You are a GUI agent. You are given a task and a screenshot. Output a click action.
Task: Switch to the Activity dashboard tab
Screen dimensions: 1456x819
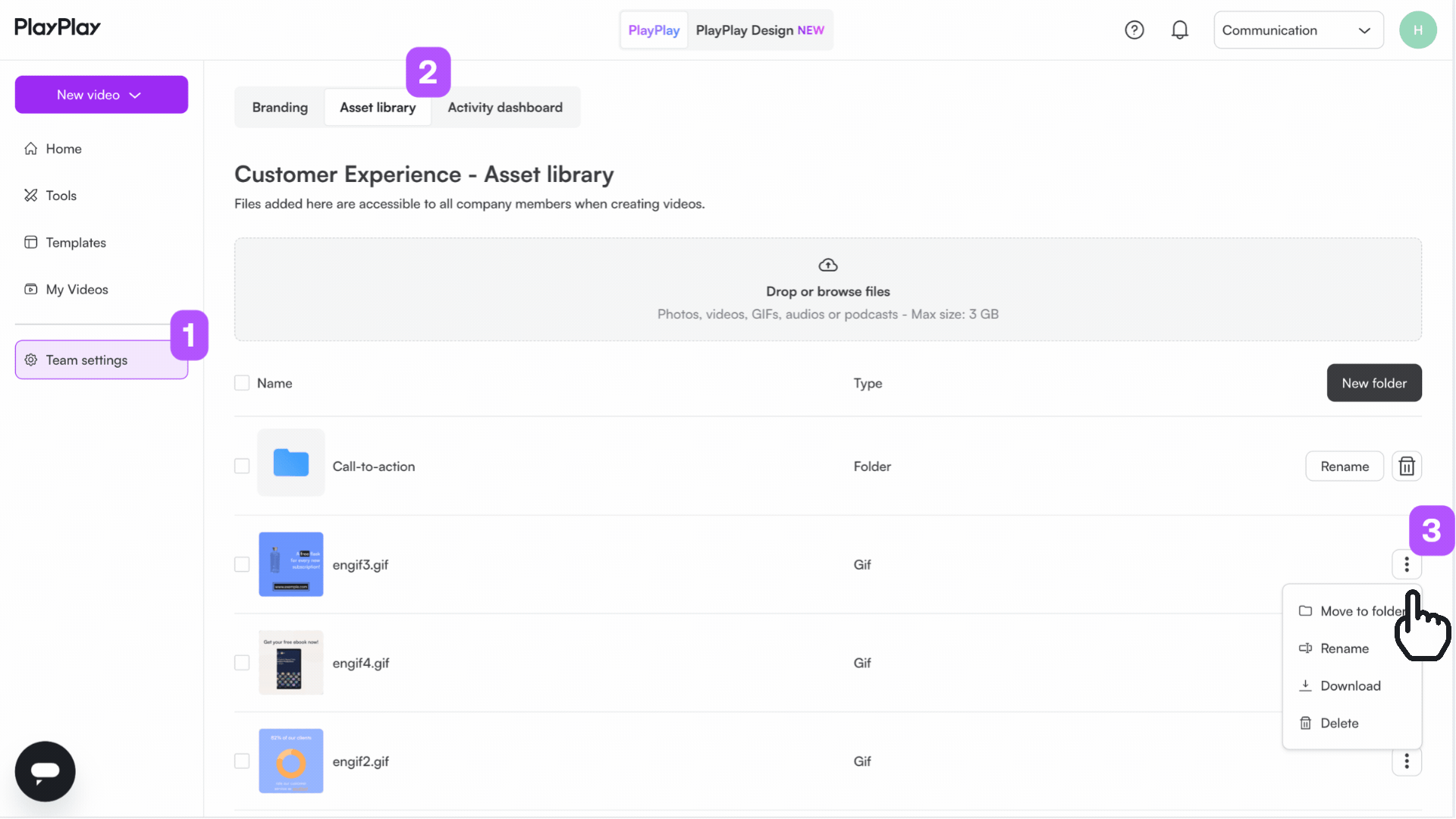point(505,108)
